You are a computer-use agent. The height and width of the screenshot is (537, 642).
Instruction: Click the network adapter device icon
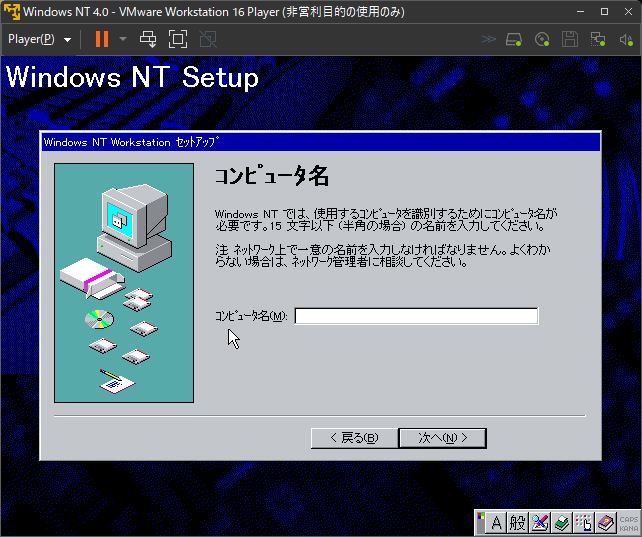point(598,39)
